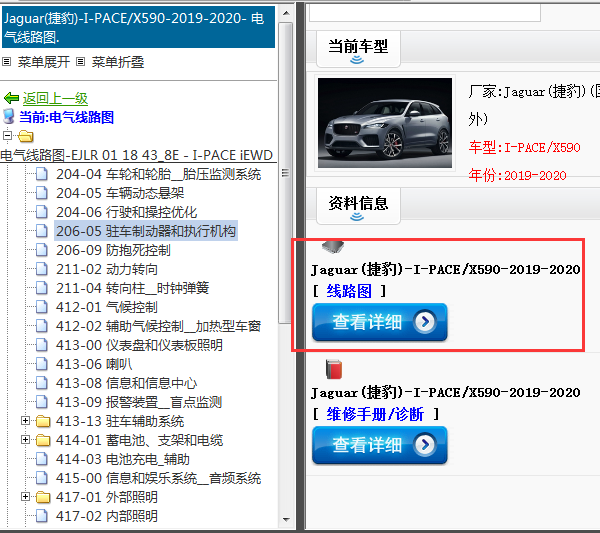Collapse the root 电气线路图 folder node
Screen dimensions: 600x533
click(x=7, y=135)
